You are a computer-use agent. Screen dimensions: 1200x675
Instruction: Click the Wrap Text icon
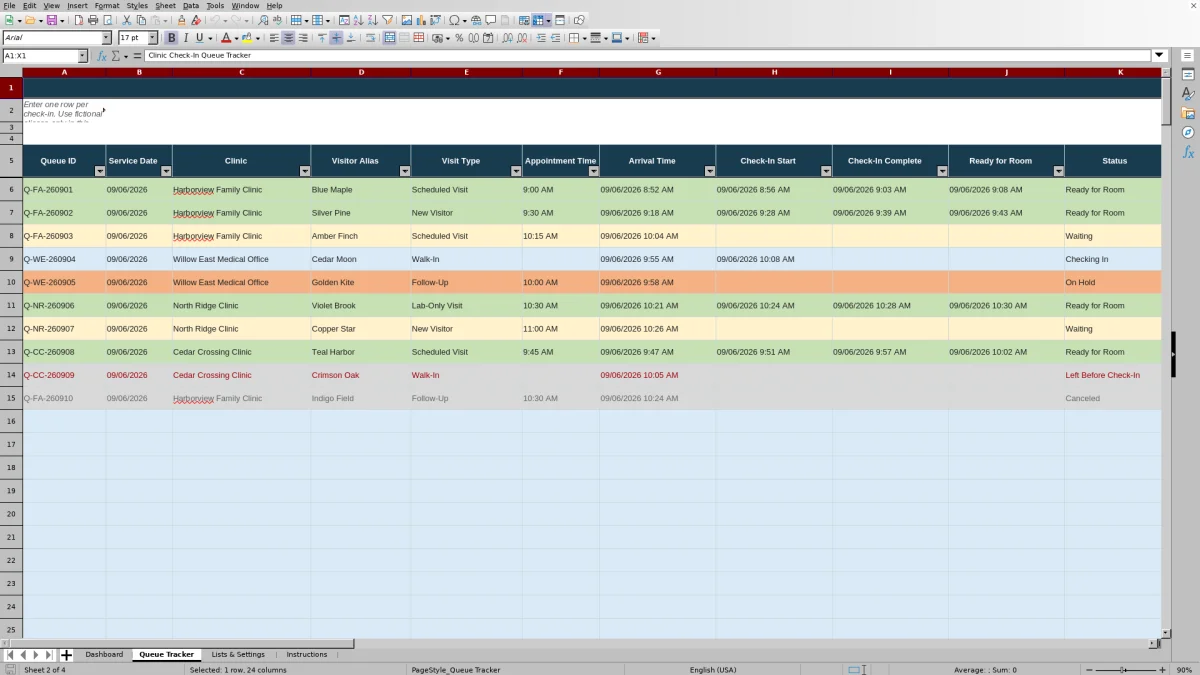pyautogui.click(x=370, y=38)
